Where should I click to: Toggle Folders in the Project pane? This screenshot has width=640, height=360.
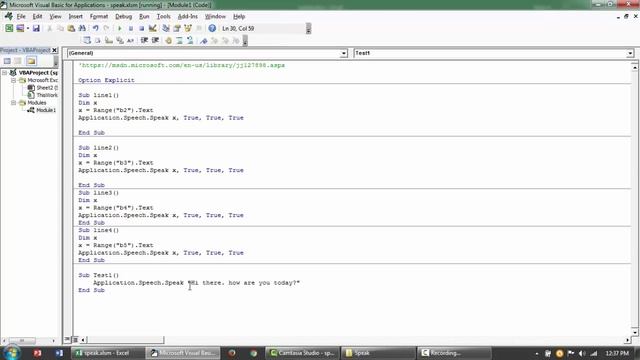31,61
